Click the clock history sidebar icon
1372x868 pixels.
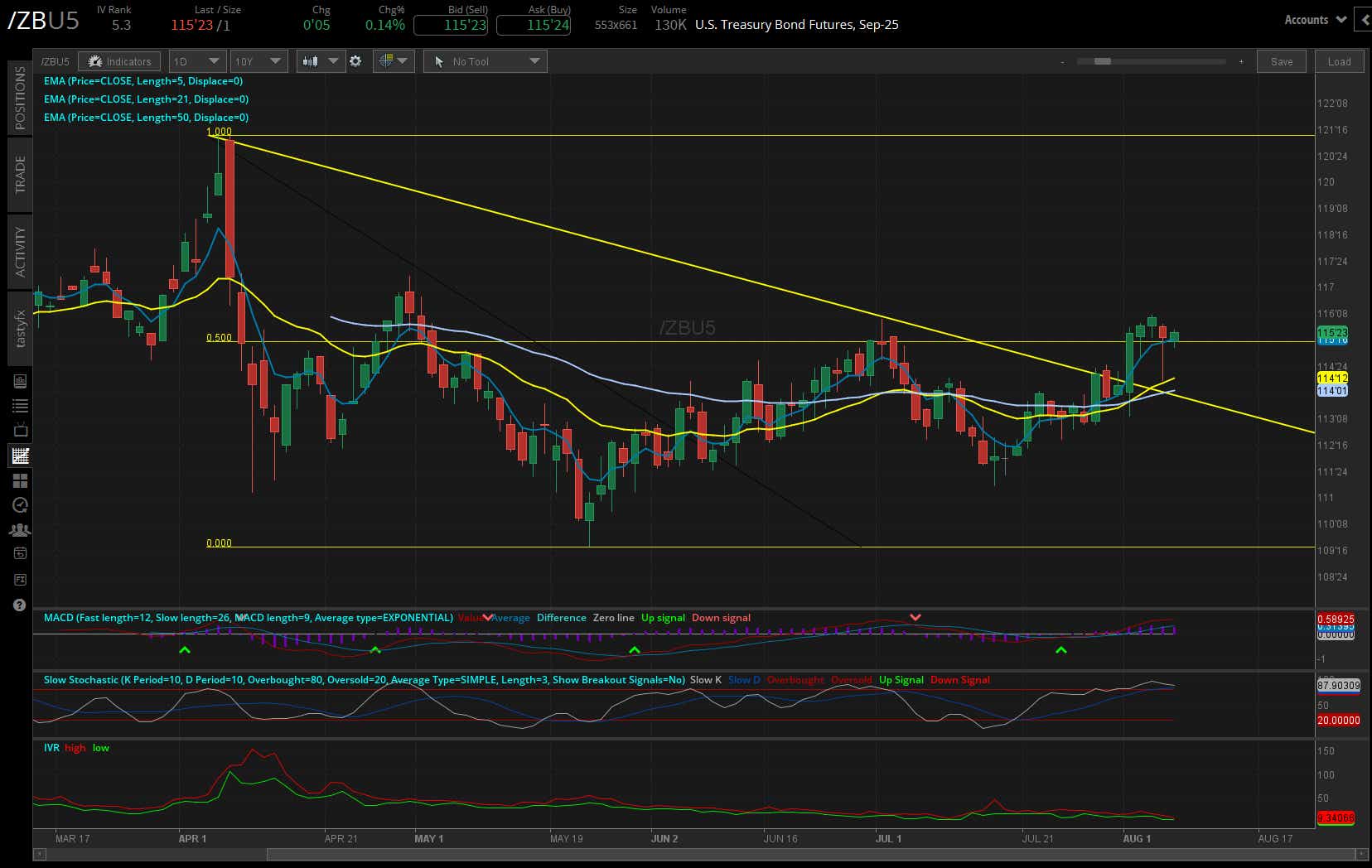[x=20, y=505]
